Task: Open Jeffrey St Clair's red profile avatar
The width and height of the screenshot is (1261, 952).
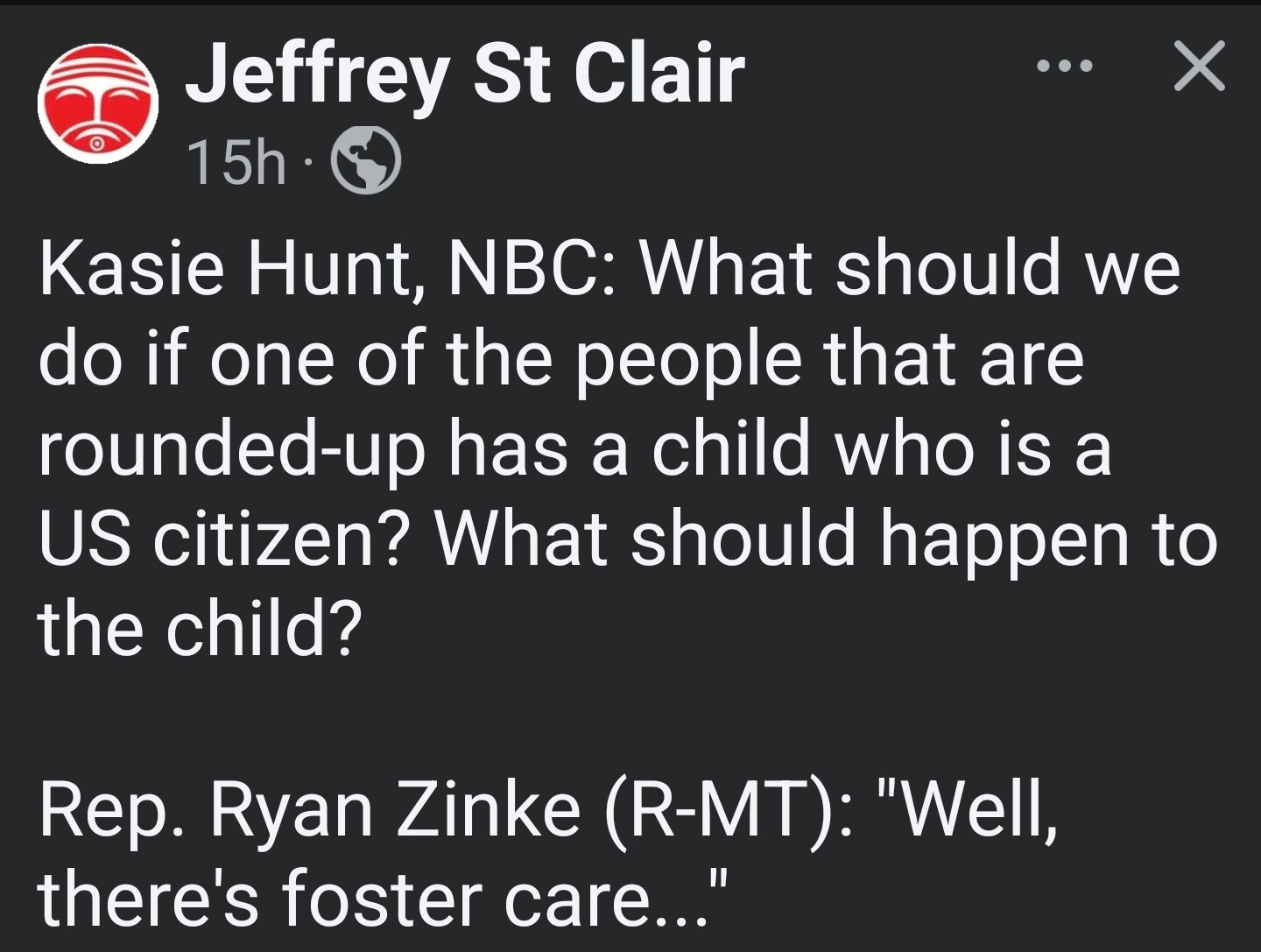Action: [x=98, y=103]
